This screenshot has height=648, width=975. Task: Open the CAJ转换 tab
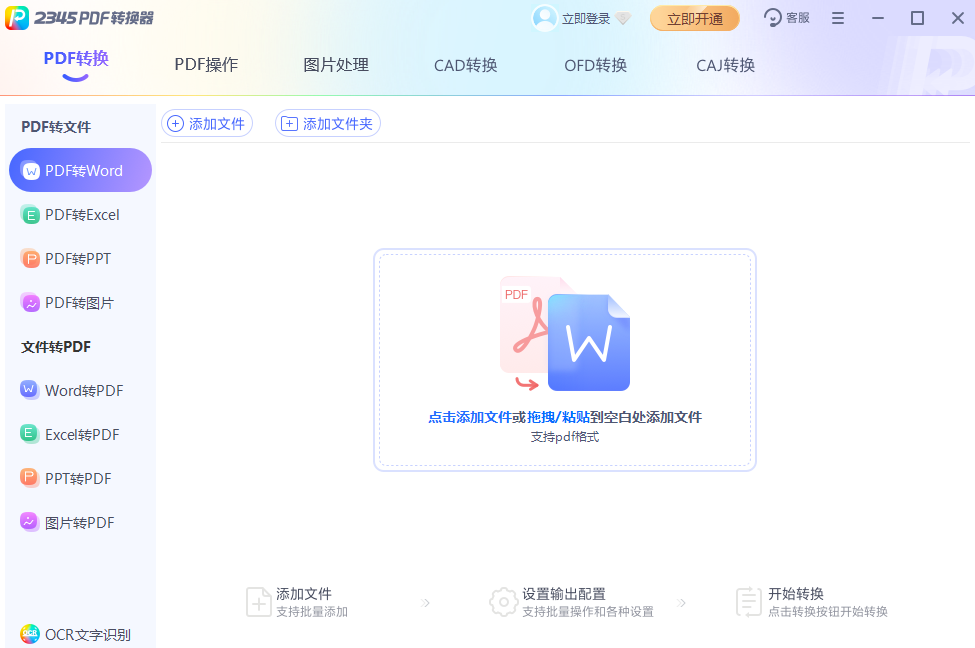click(726, 65)
